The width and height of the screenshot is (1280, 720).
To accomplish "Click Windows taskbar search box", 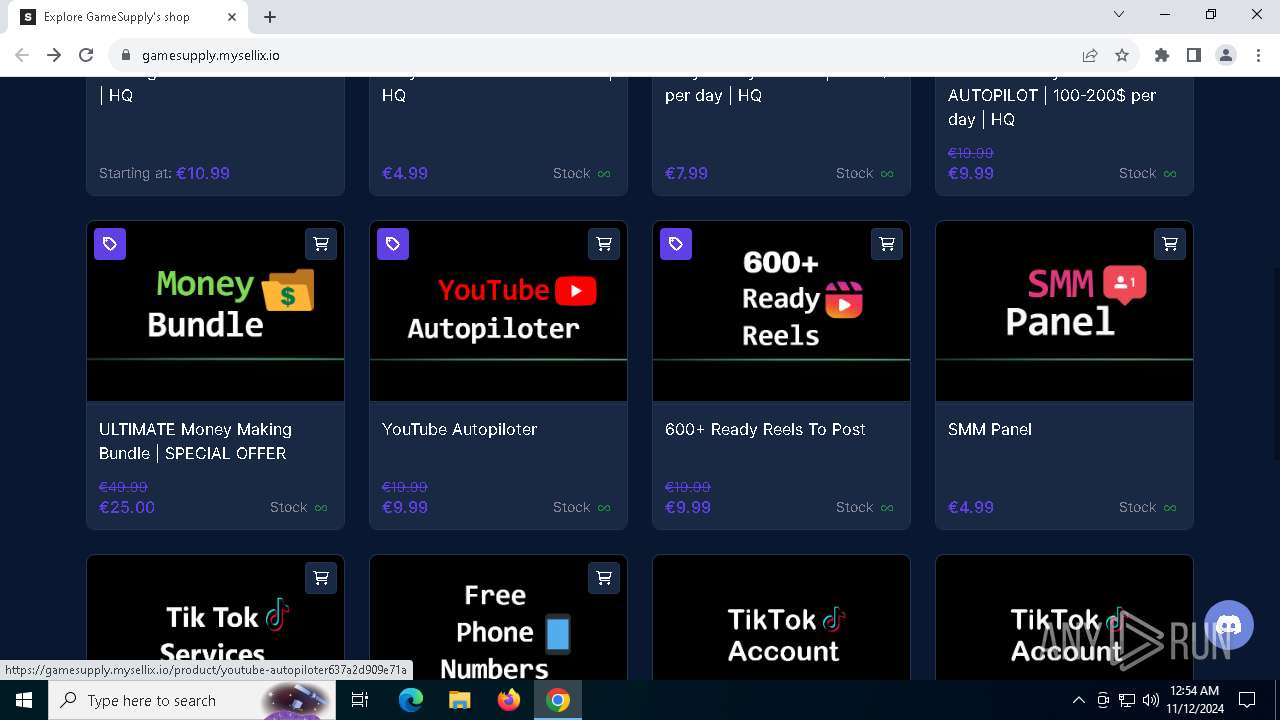I will (x=190, y=700).
